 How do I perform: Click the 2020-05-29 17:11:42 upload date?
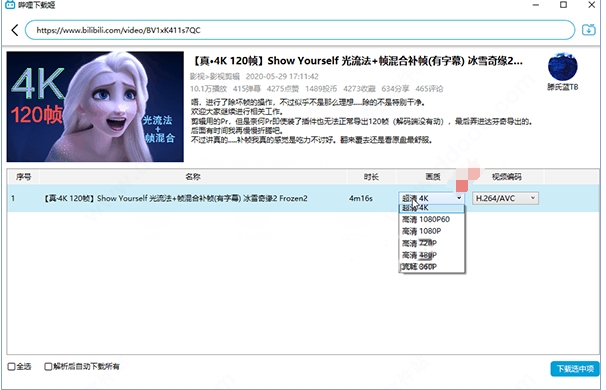click(282, 77)
